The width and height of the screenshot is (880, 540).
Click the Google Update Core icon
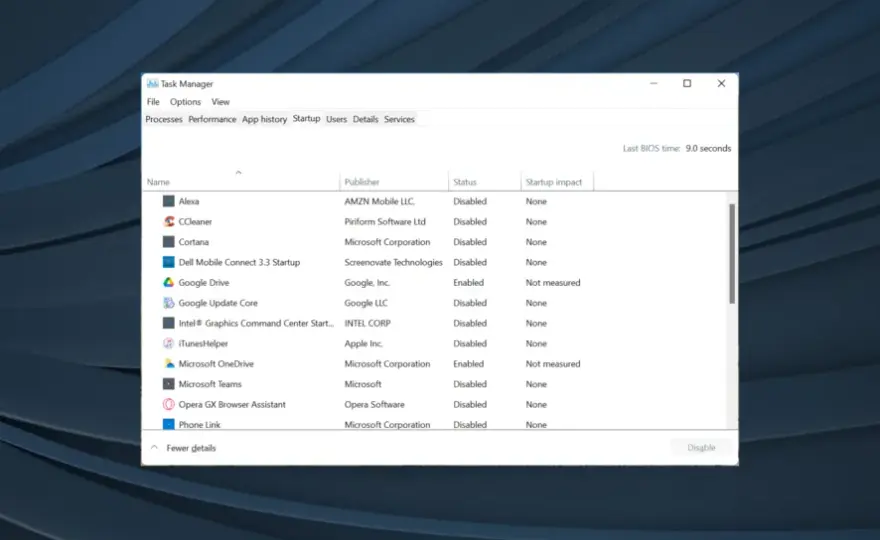168,303
